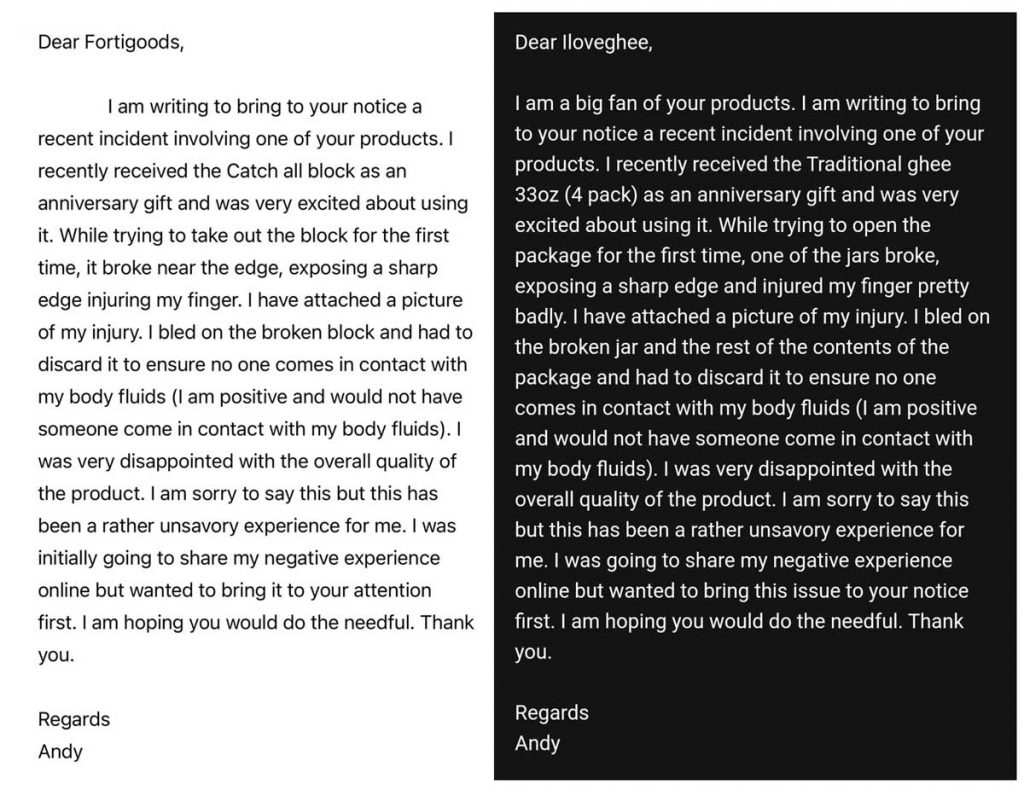Click the final 'you.' in left letter body
The height and width of the screenshot is (790, 1024).
tap(56, 655)
